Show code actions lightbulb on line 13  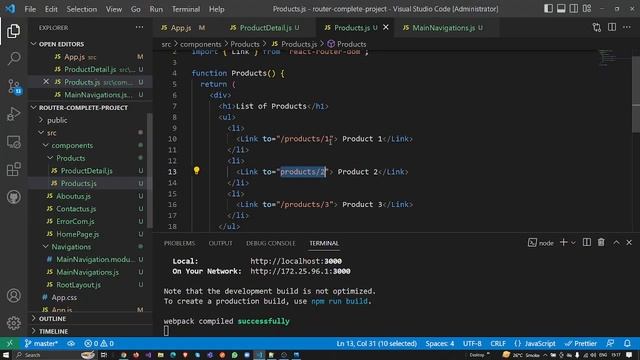[196, 170]
